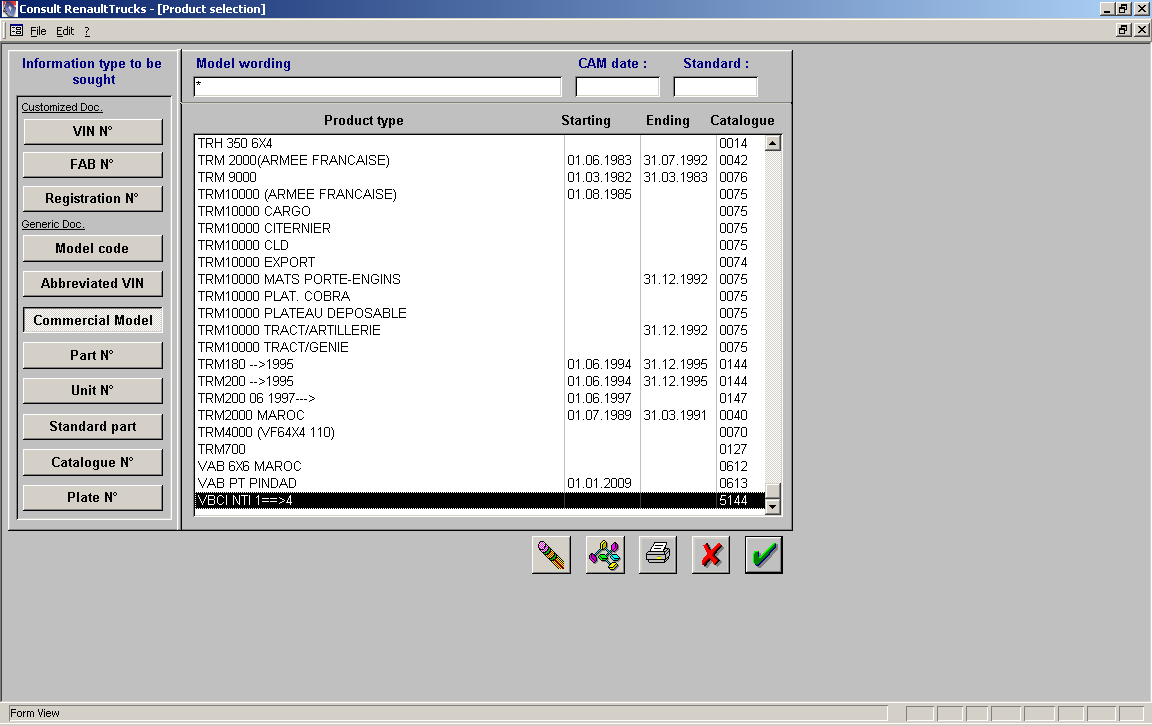This screenshot has width=1152, height=726.
Task: Click starting date 01.01.2009
Action: (600, 483)
